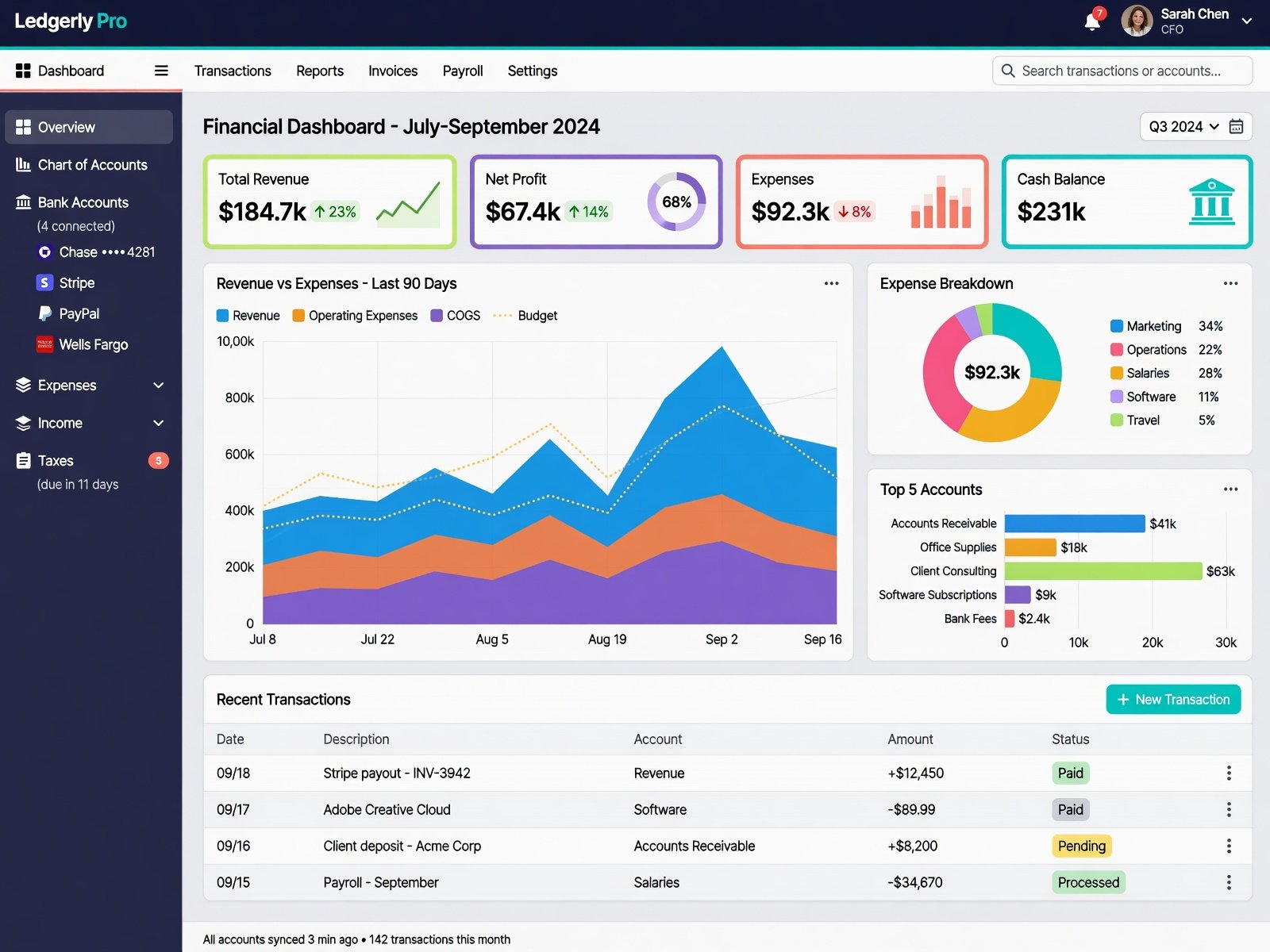1270x952 pixels.
Task: Collapse the sidebar with the hamburger icon
Action: 161,71
